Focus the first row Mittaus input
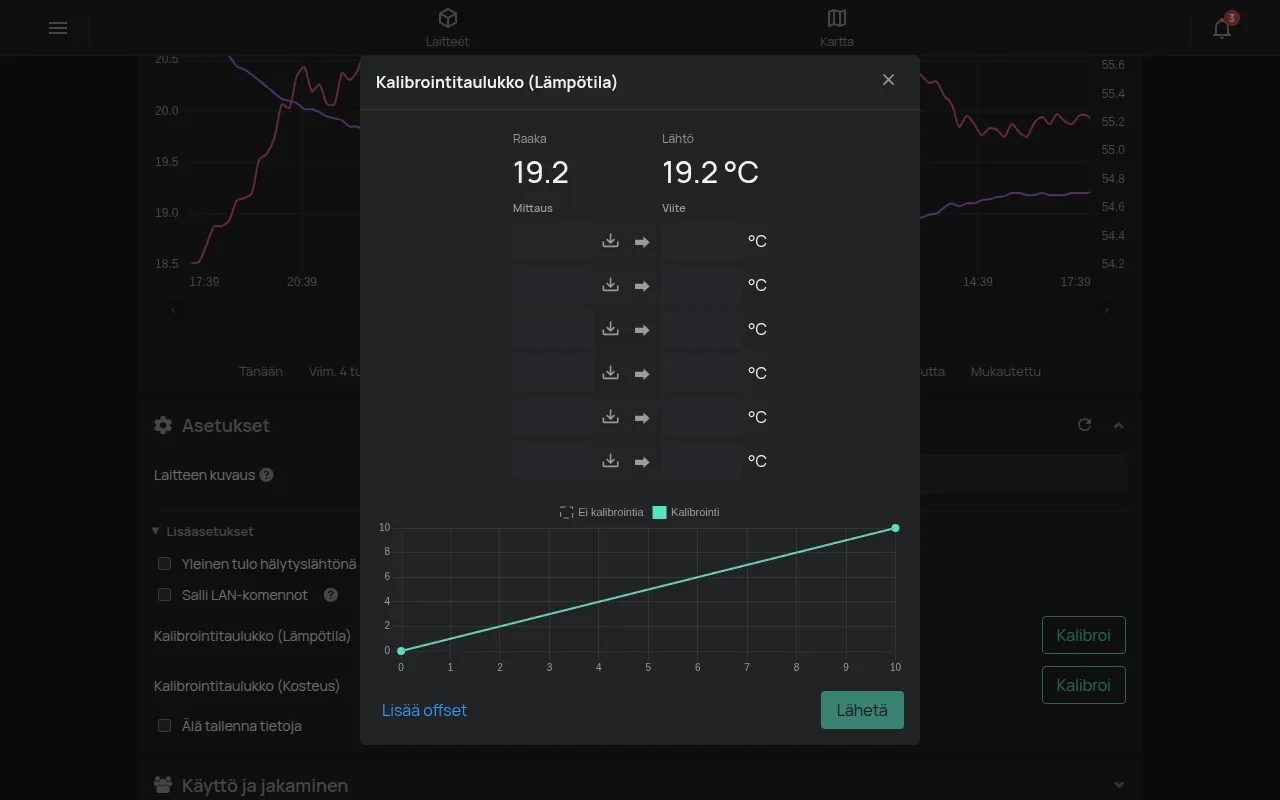This screenshot has width=1280, height=800. pos(552,241)
